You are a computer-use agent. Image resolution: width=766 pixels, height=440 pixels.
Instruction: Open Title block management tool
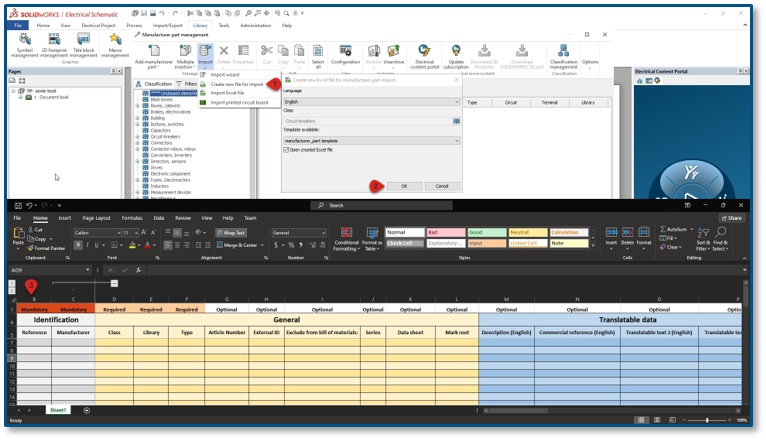coord(84,45)
